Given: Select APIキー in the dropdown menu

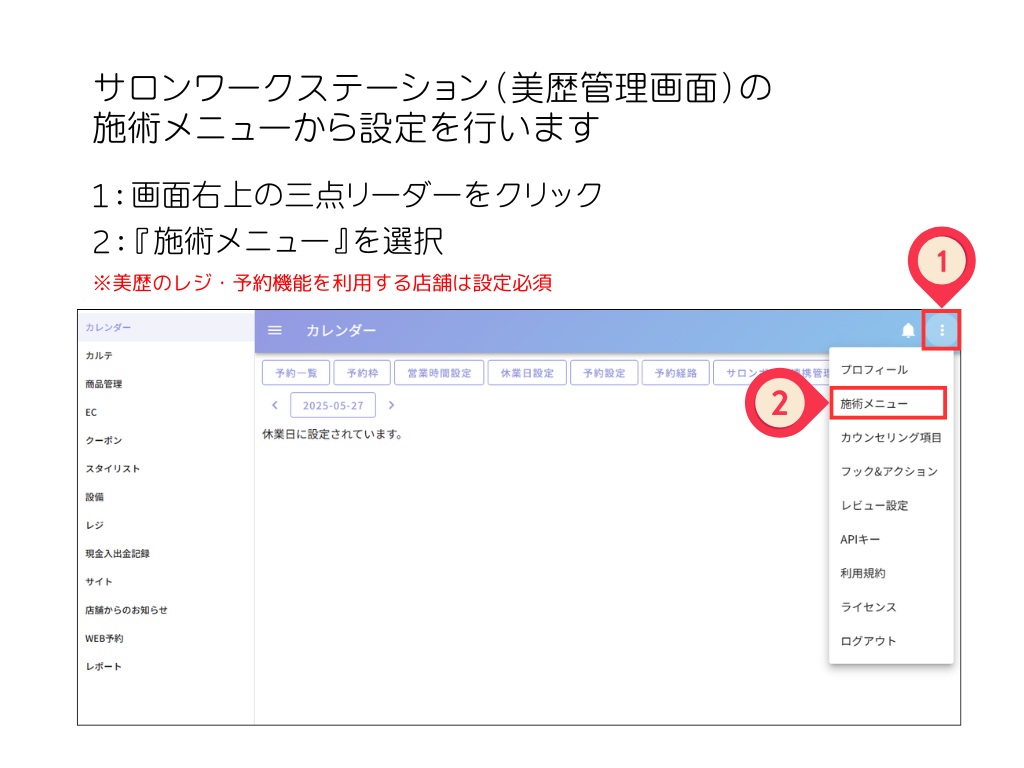Looking at the screenshot, I should [891, 539].
